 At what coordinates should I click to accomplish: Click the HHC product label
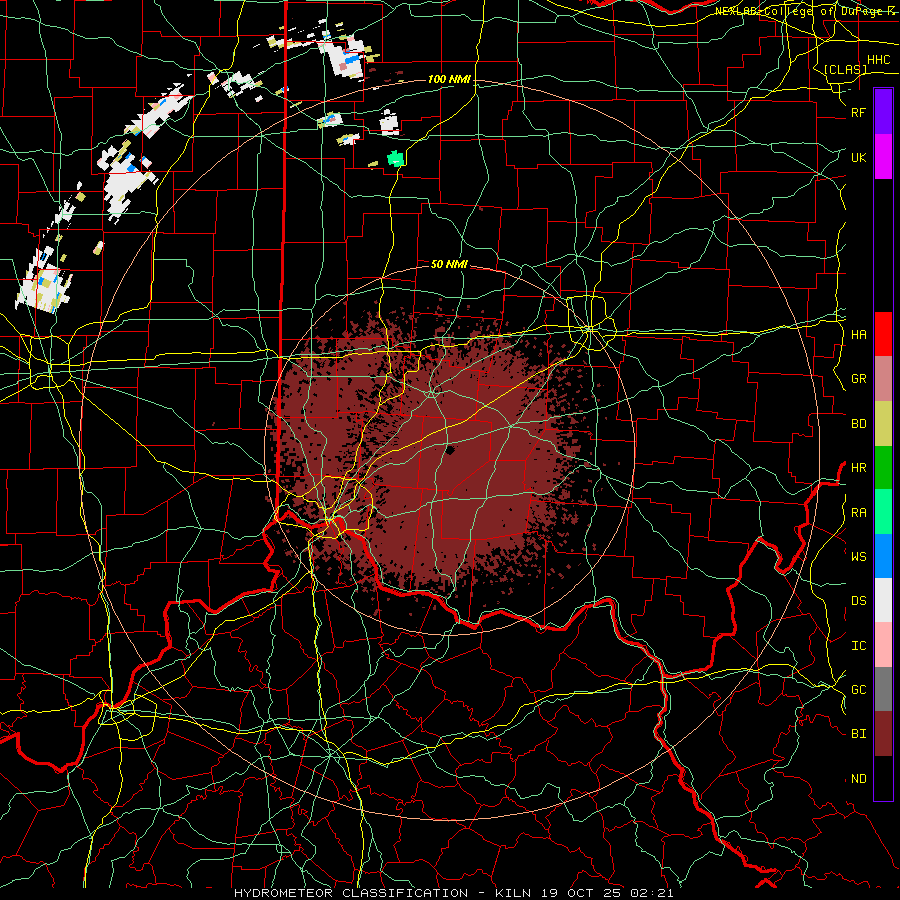click(878, 60)
